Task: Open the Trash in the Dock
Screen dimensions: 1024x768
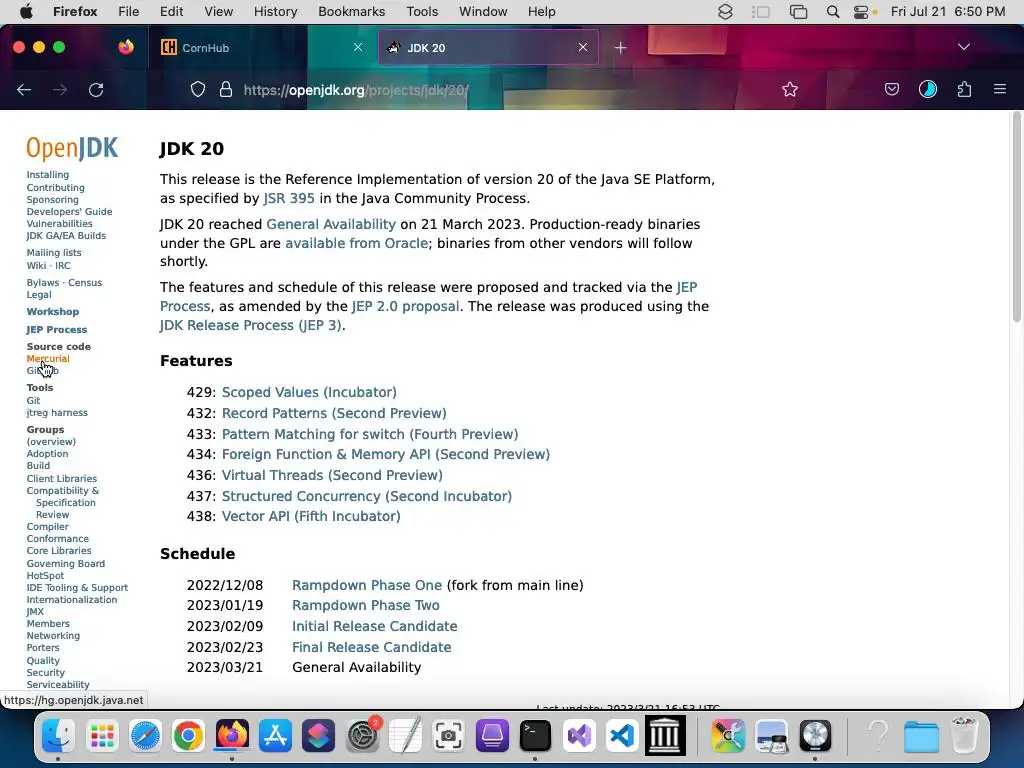Action: coord(965,736)
